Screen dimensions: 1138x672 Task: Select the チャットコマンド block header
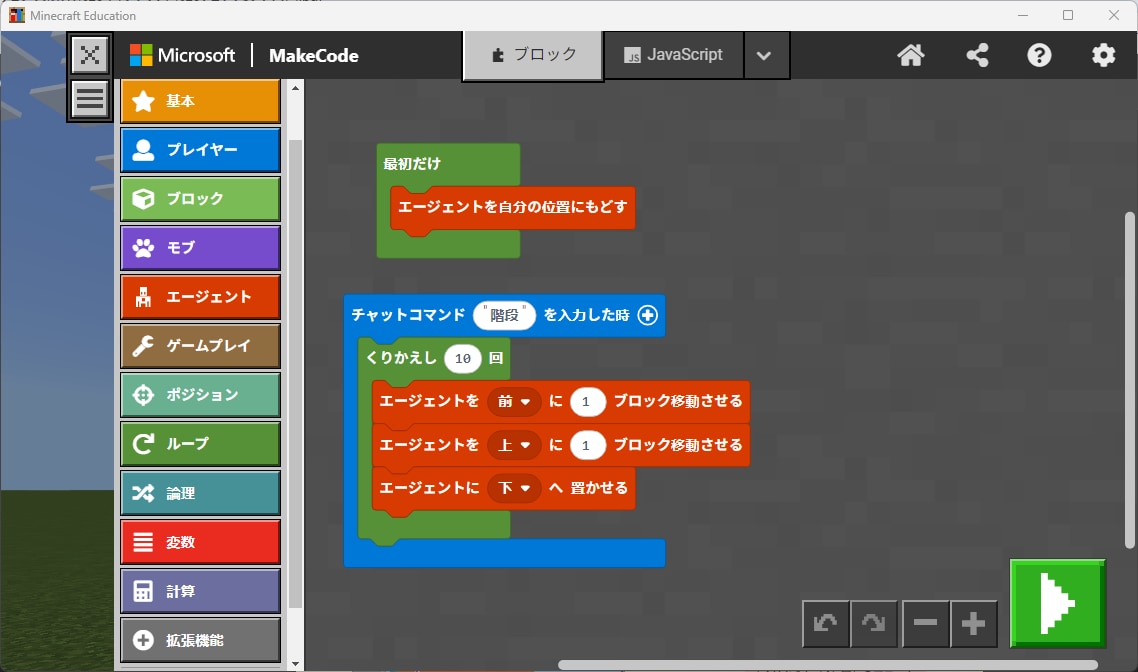(x=408, y=315)
